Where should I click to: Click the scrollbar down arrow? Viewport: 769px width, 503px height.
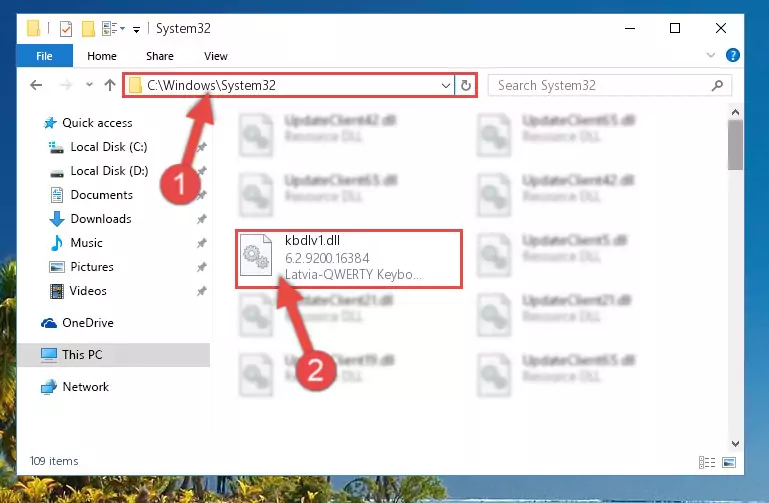tap(735, 444)
